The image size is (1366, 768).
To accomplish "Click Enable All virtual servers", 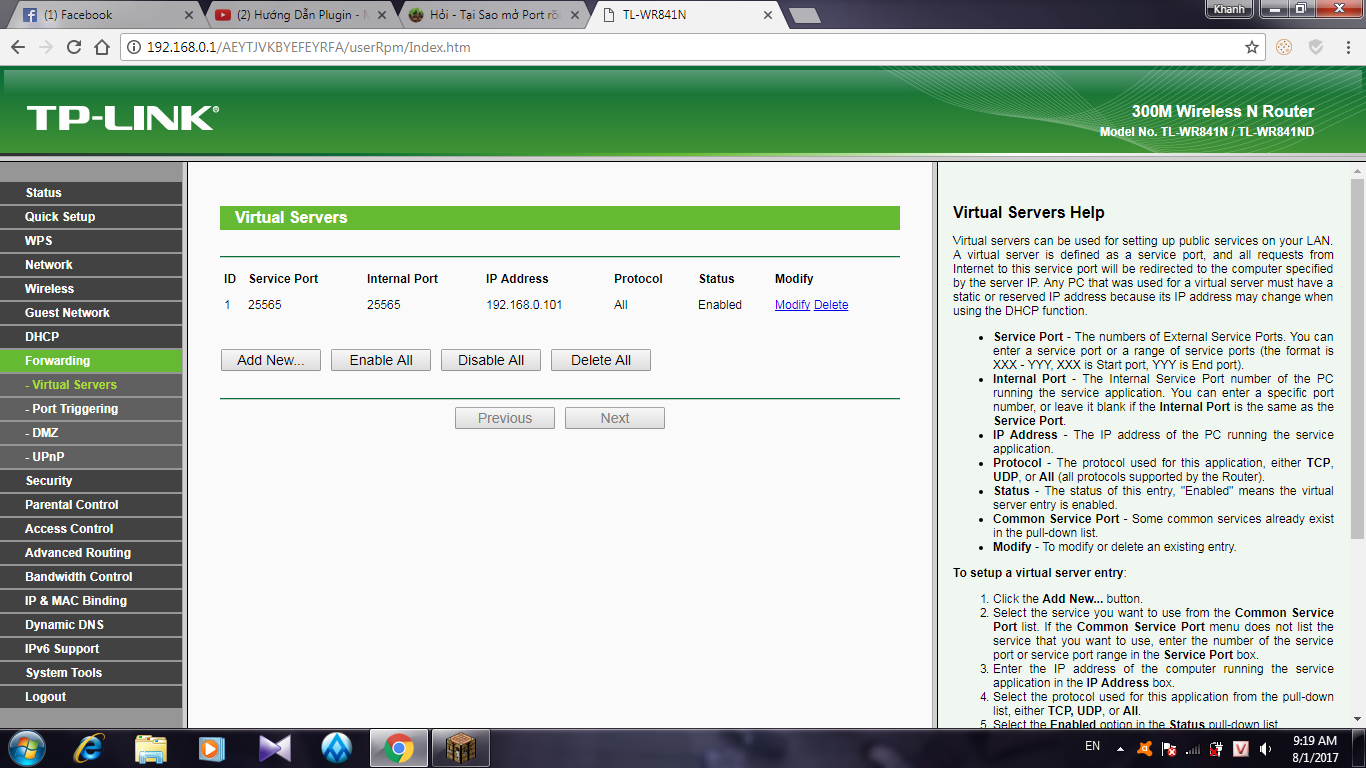I will tap(381, 360).
